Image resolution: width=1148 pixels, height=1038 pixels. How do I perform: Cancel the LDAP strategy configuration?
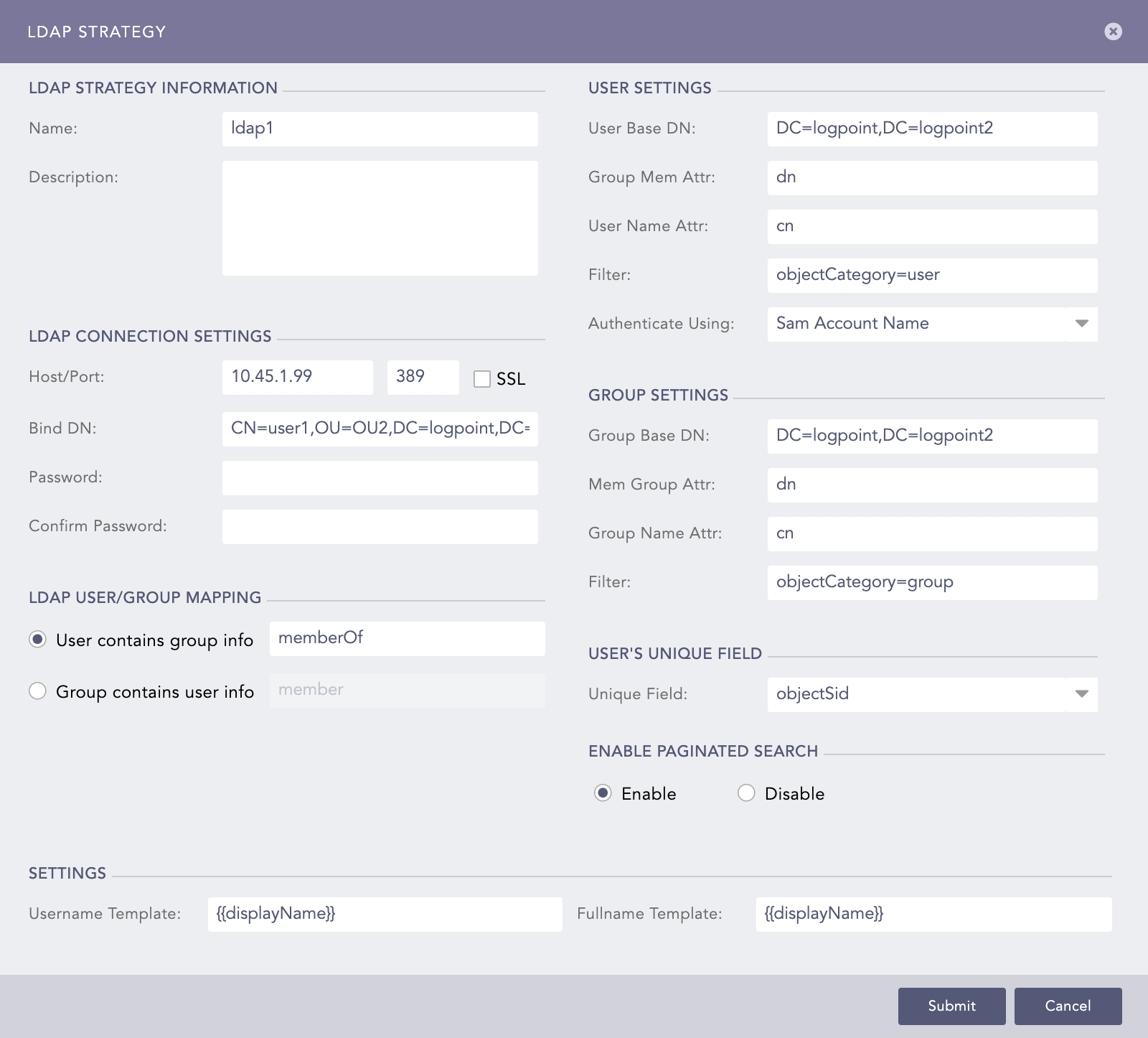point(1068,1006)
